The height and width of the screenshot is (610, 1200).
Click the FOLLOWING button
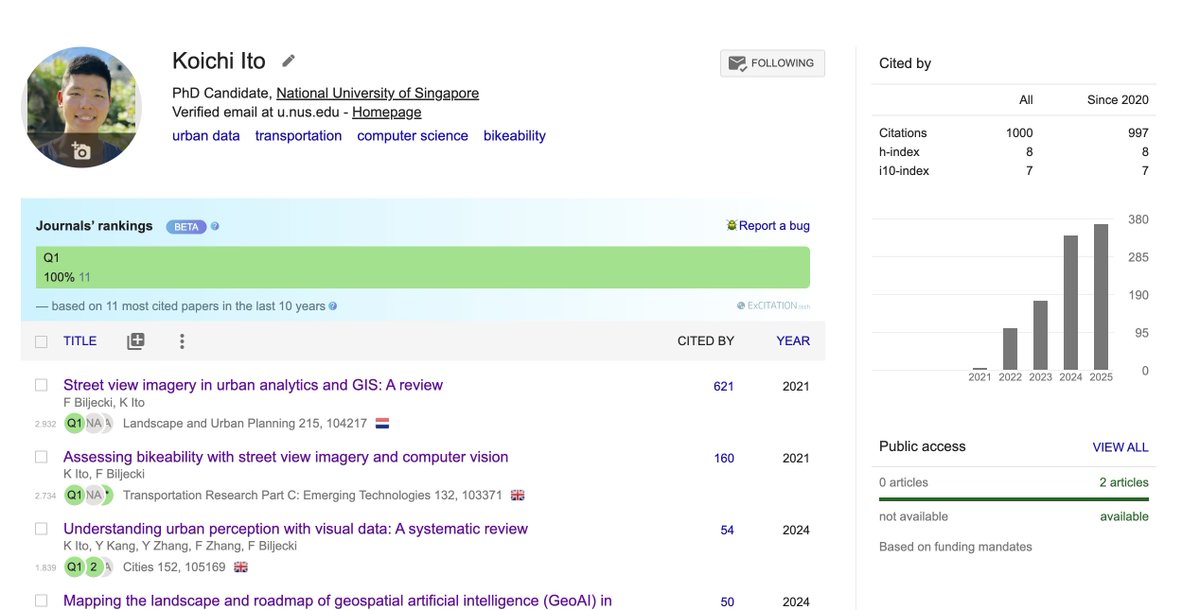tap(772, 63)
